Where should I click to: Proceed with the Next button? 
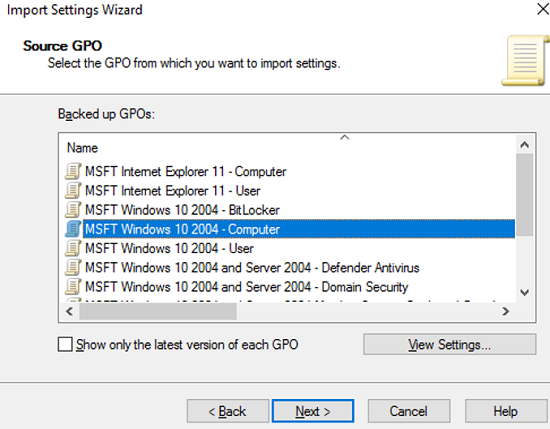[313, 411]
